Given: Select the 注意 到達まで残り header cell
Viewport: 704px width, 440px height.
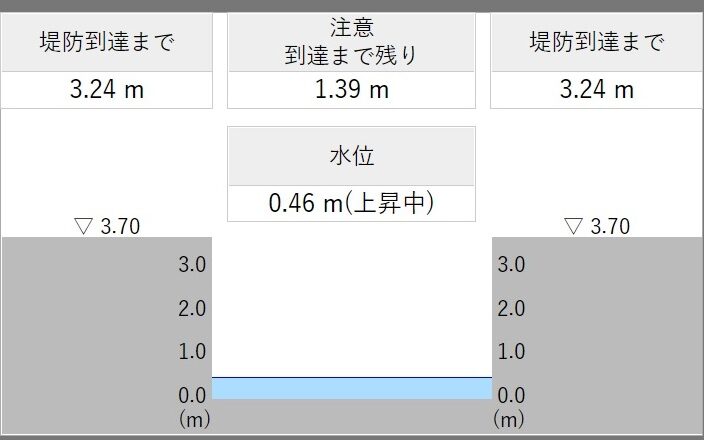Looking at the screenshot, I should [x=351, y=42].
